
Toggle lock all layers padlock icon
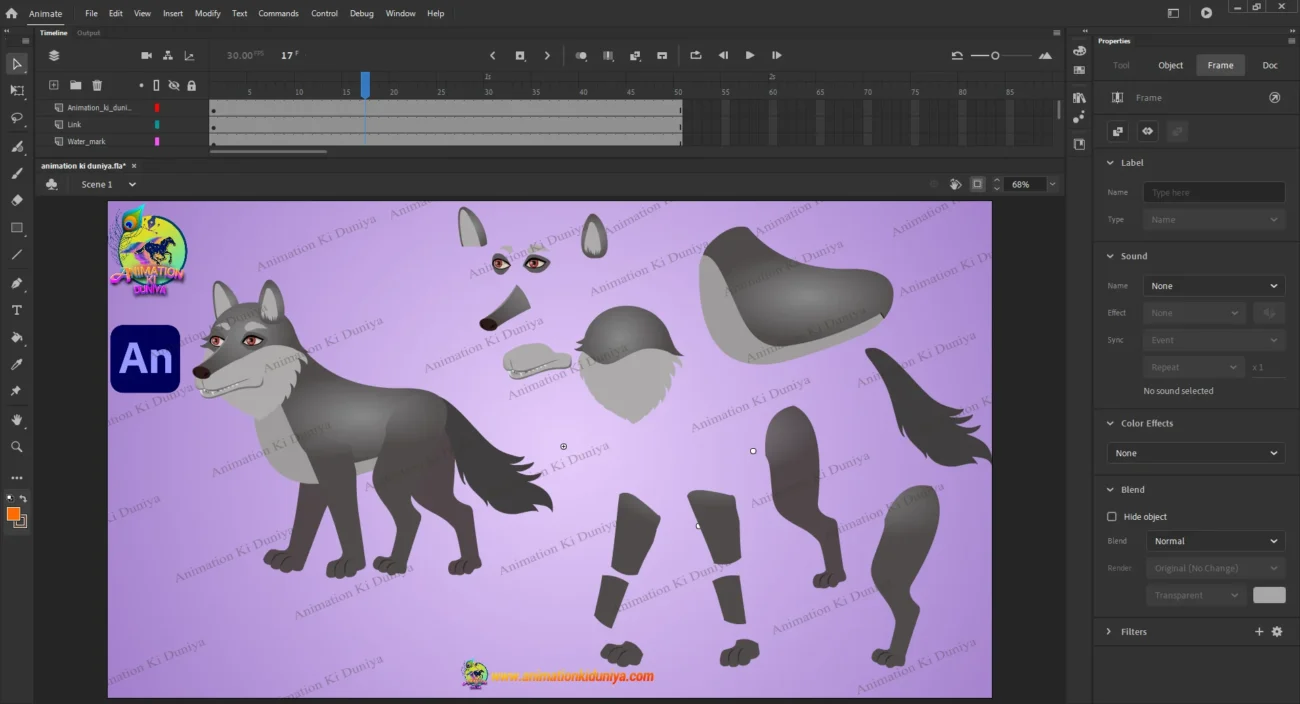[x=191, y=86]
